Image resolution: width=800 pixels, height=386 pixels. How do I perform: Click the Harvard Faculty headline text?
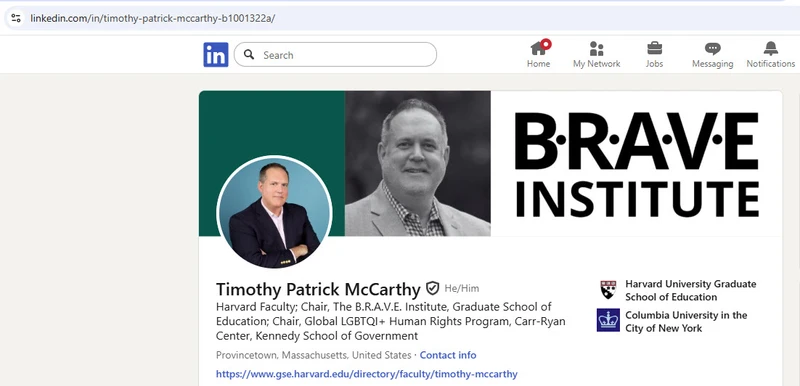tap(390, 322)
